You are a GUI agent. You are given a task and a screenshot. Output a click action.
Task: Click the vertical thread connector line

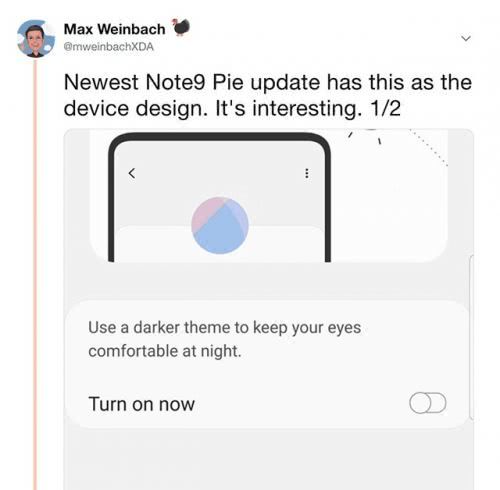pos(35,275)
